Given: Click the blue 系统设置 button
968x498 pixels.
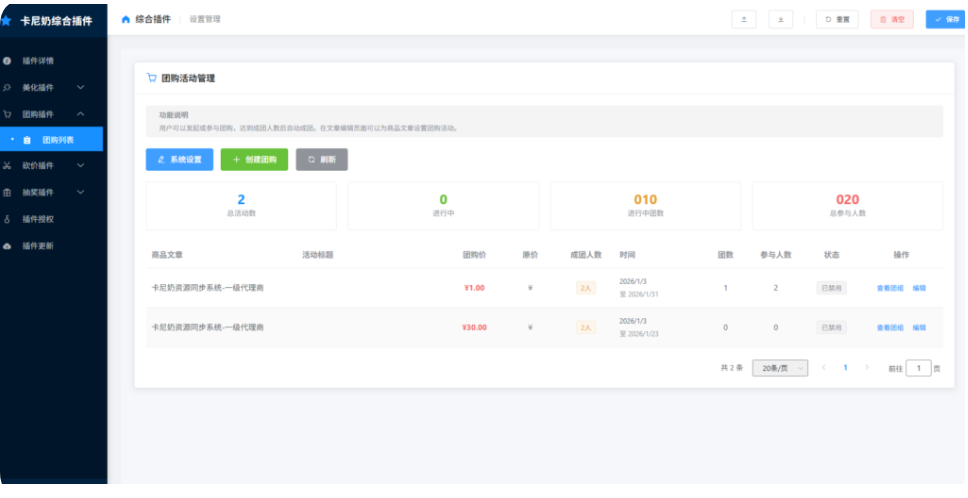Looking at the screenshot, I should (x=179, y=160).
